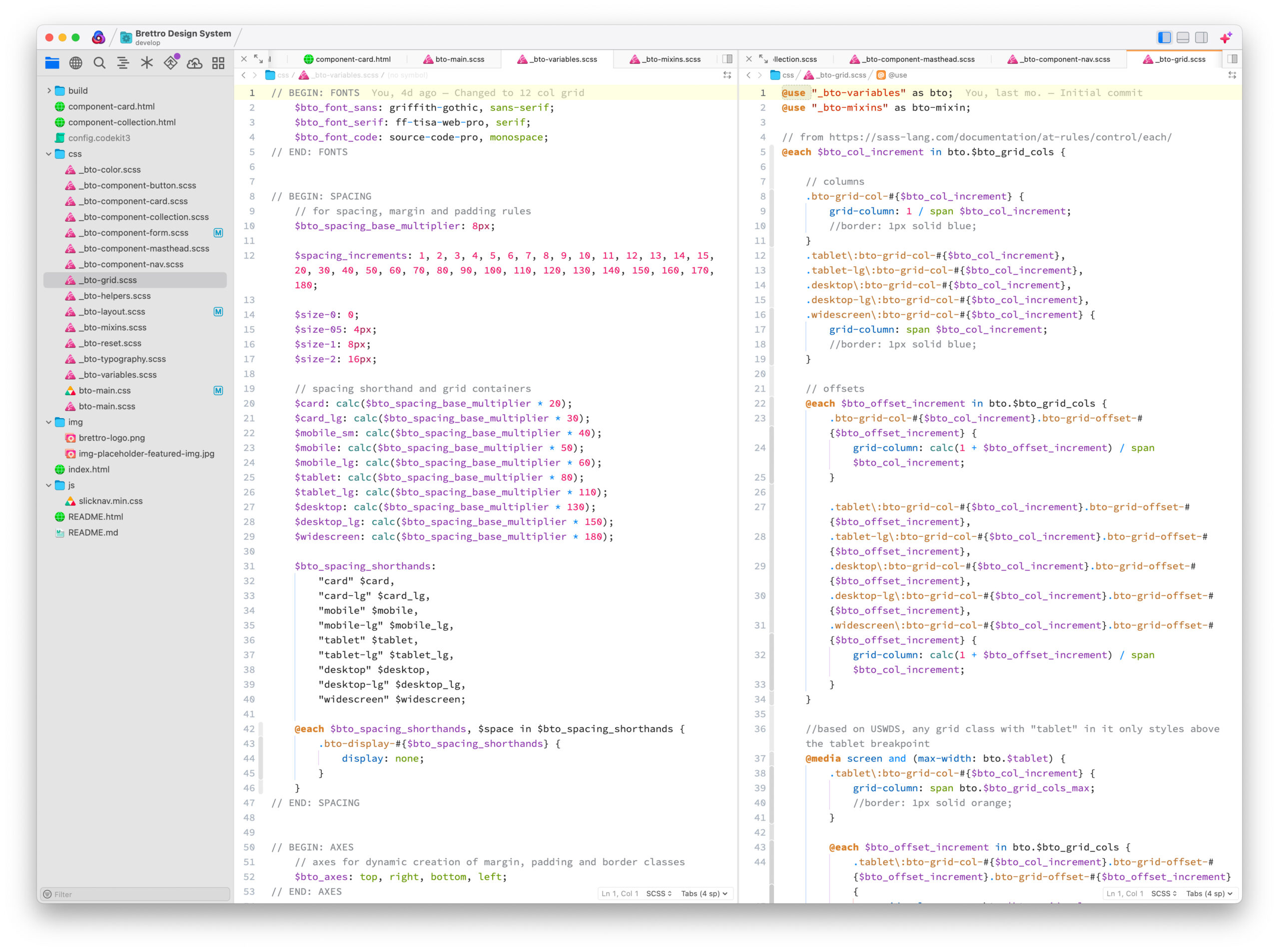Viewport: 1279px width, 952px height.
Task: Click the right pane related files icon
Action: pos(1233,75)
